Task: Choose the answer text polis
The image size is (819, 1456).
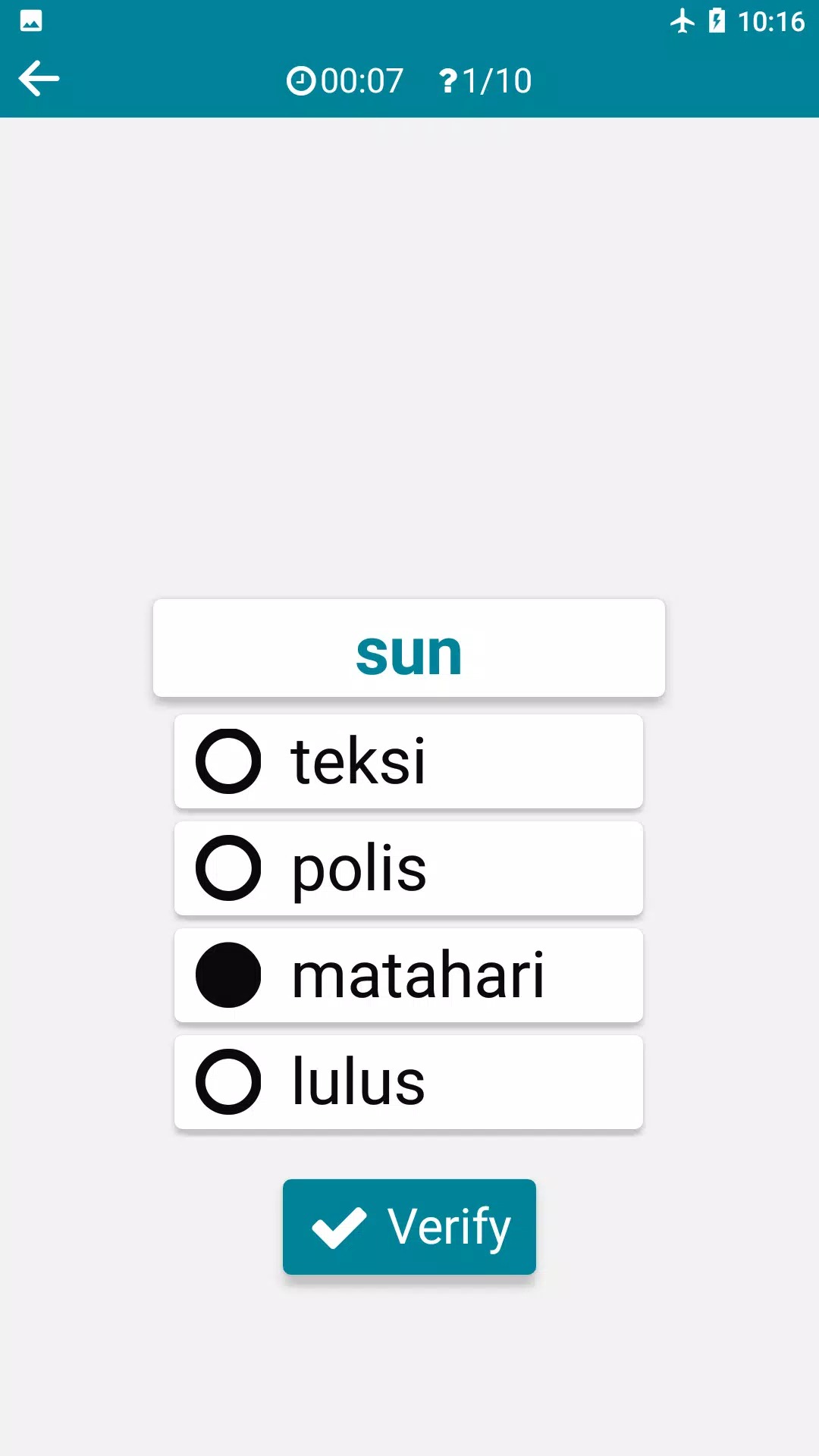Action: tap(359, 868)
